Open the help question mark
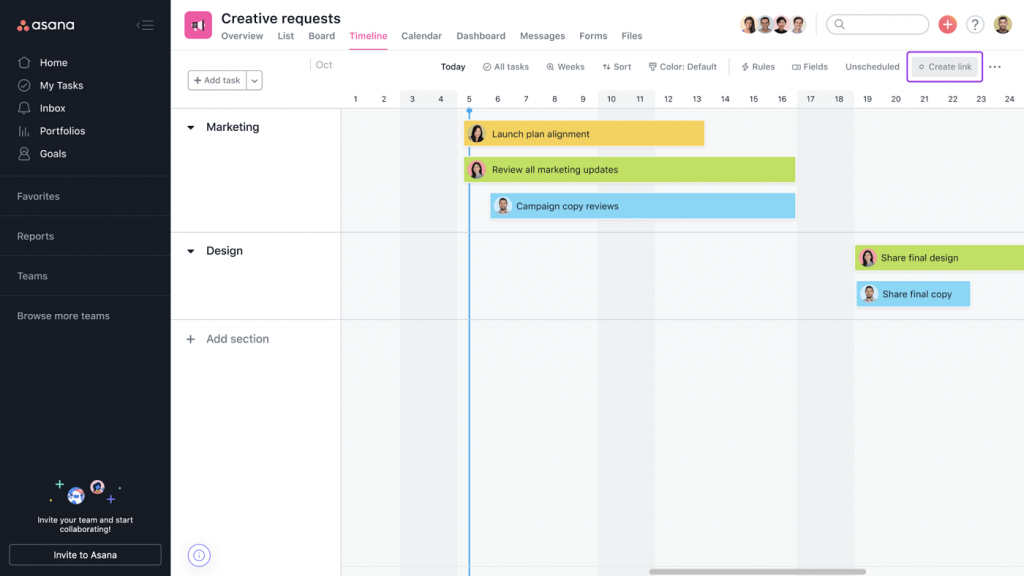 tap(974, 24)
